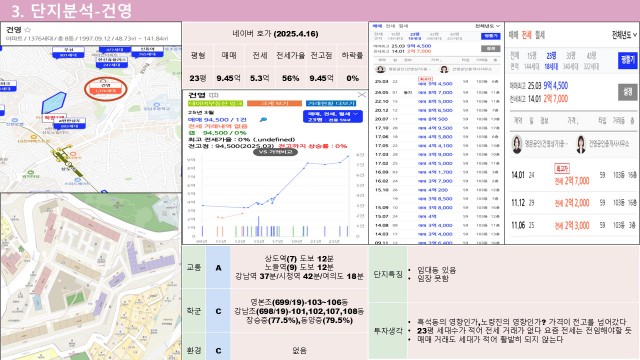Star the 건영 complex as a favorite
640x360 pixels.
pos(28,30)
